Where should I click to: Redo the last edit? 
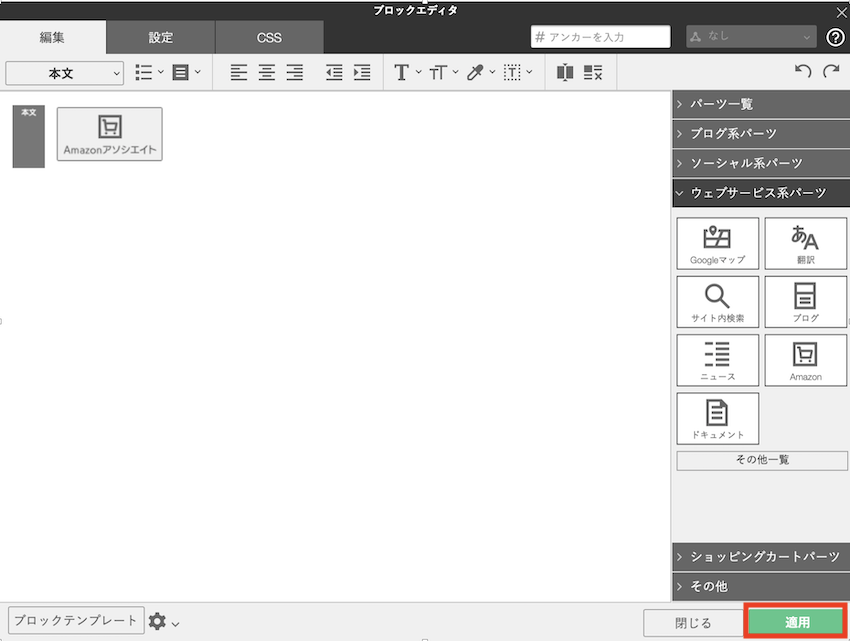pyautogui.click(x=831, y=71)
